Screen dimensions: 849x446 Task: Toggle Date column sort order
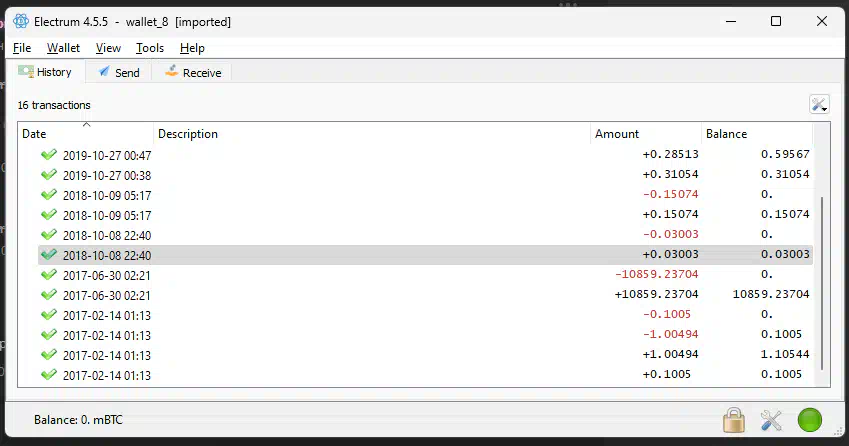coord(86,134)
